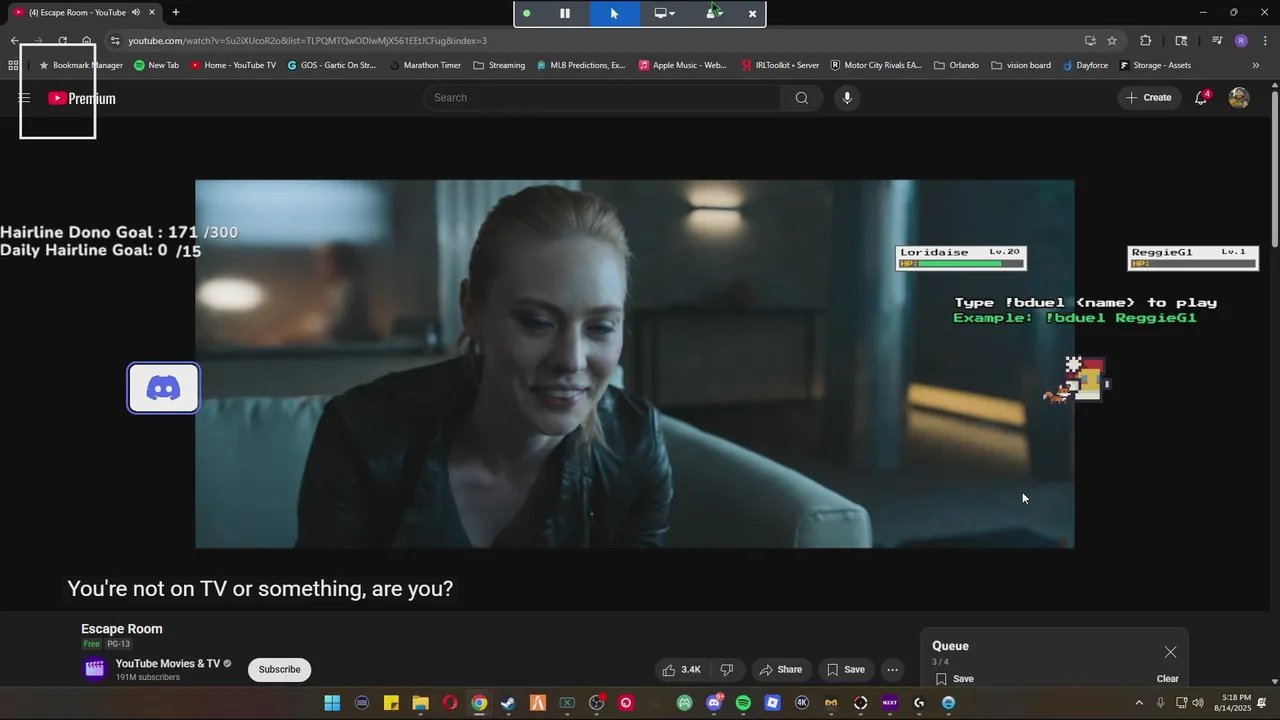1280x720 pixels.
Task: Open Steam from the taskbar
Action: 508,703
